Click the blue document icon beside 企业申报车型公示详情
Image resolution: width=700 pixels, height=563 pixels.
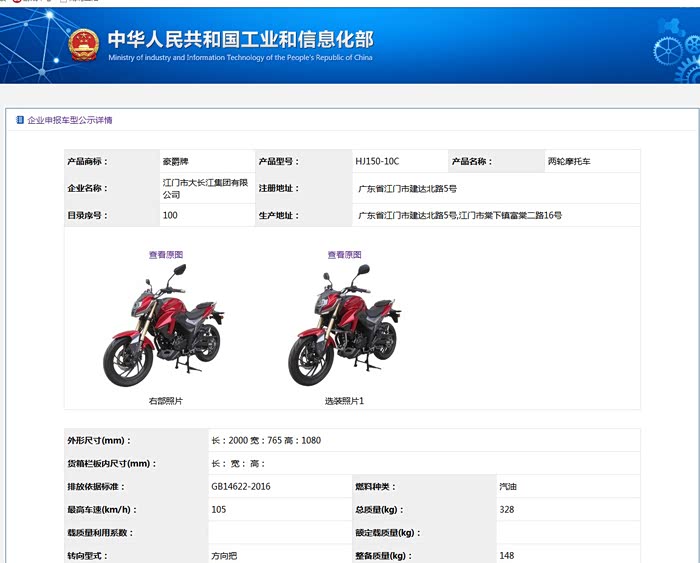[20, 120]
